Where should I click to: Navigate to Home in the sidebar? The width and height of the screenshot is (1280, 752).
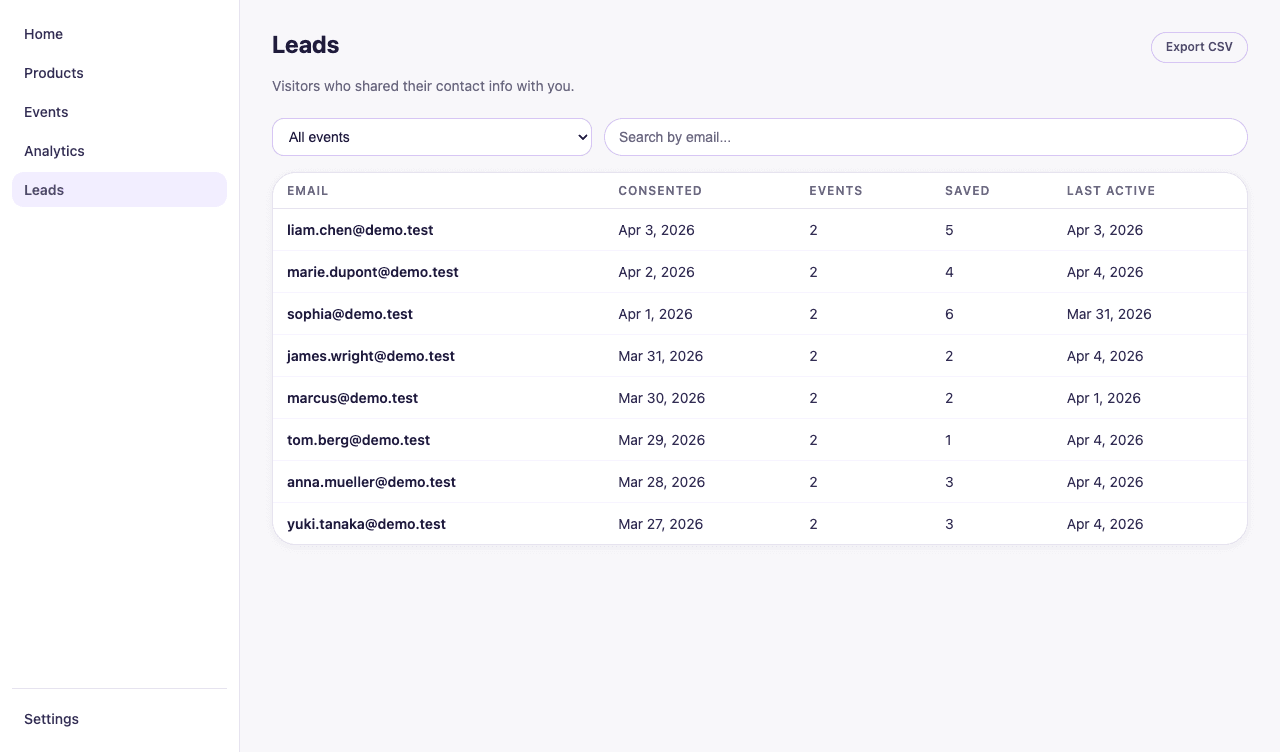click(x=43, y=34)
